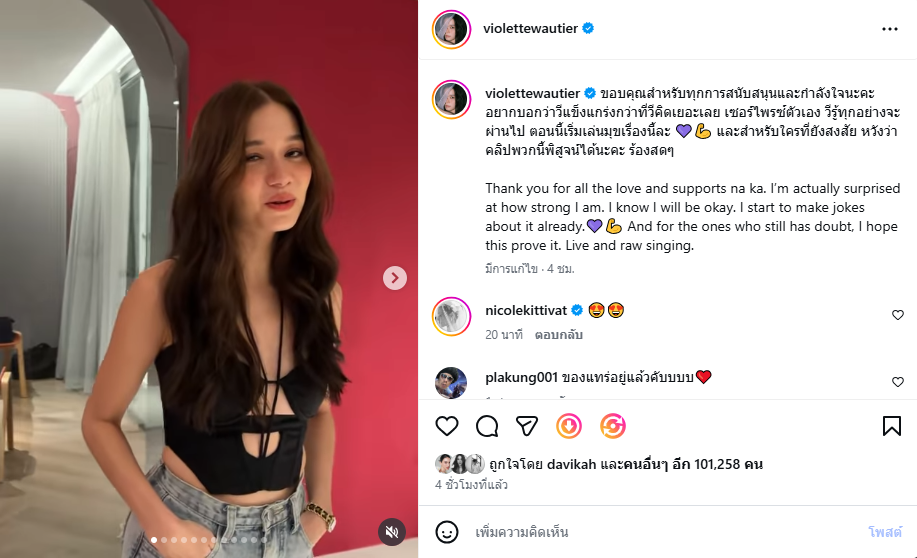Like nicolekittivat's comment
The height and width of the screenshot is (558, 917).
pos(897,315)
